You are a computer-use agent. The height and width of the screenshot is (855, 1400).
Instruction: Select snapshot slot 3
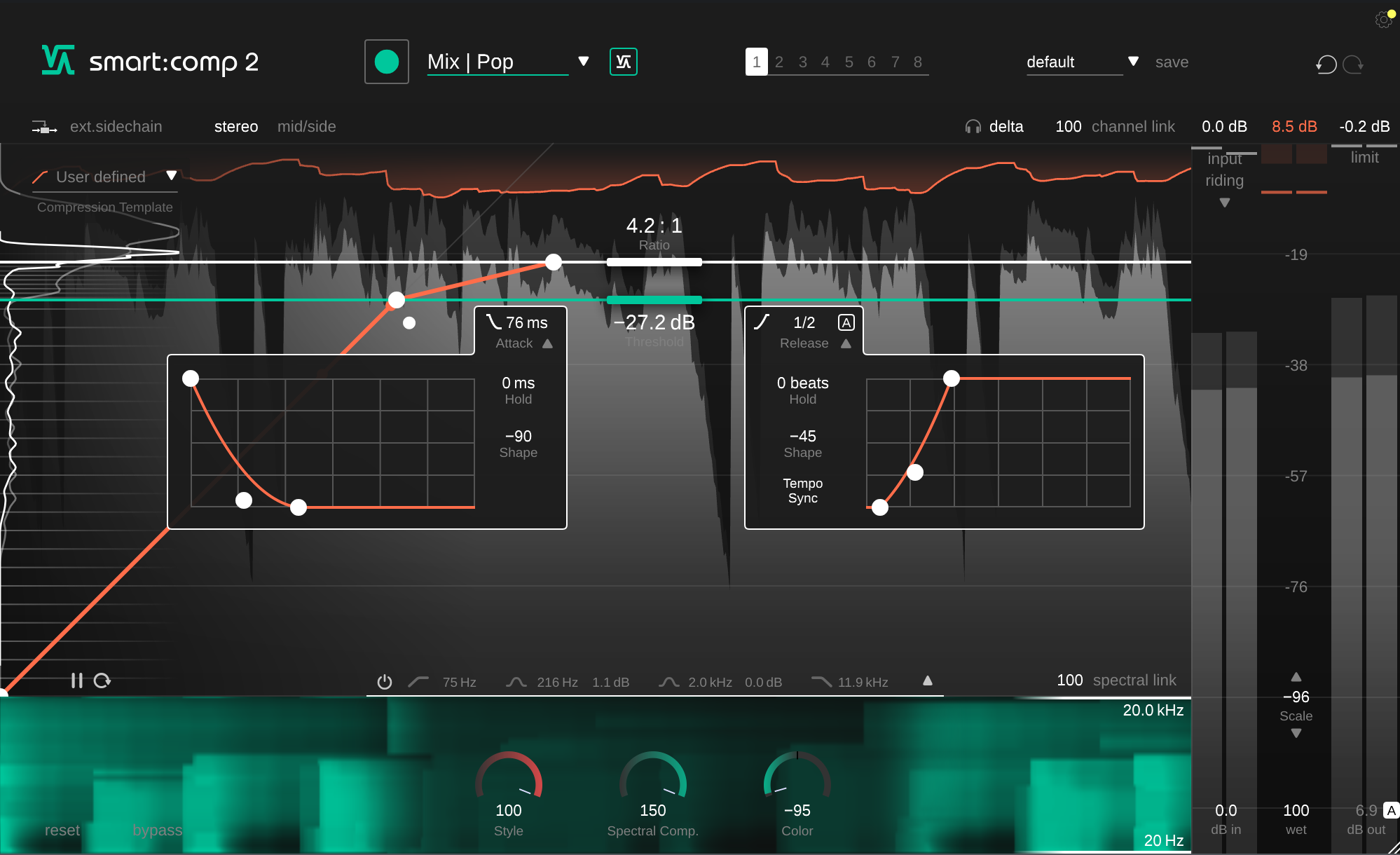[x=802, y=62]
